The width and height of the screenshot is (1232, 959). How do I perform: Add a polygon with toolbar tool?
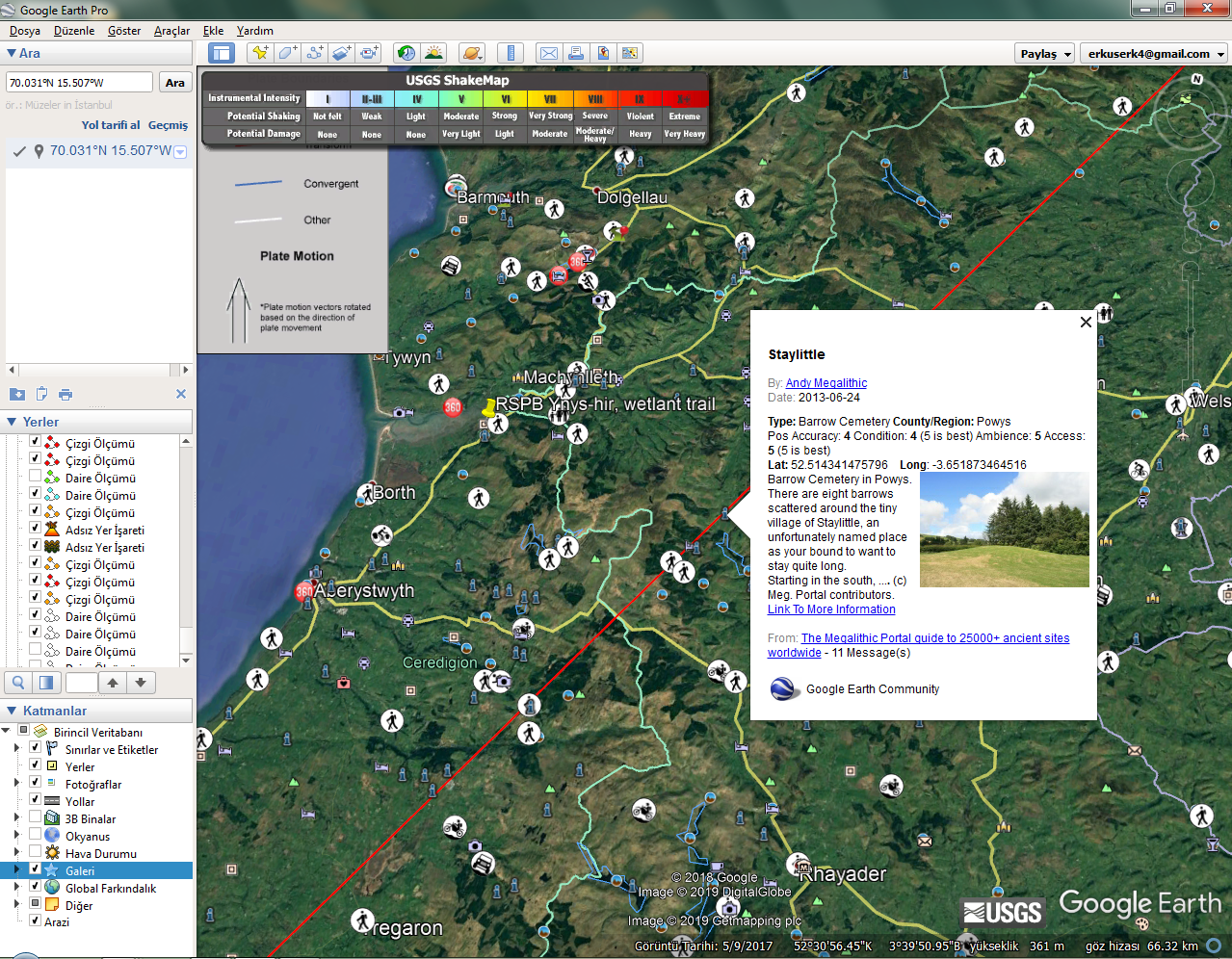pos(287,53)
